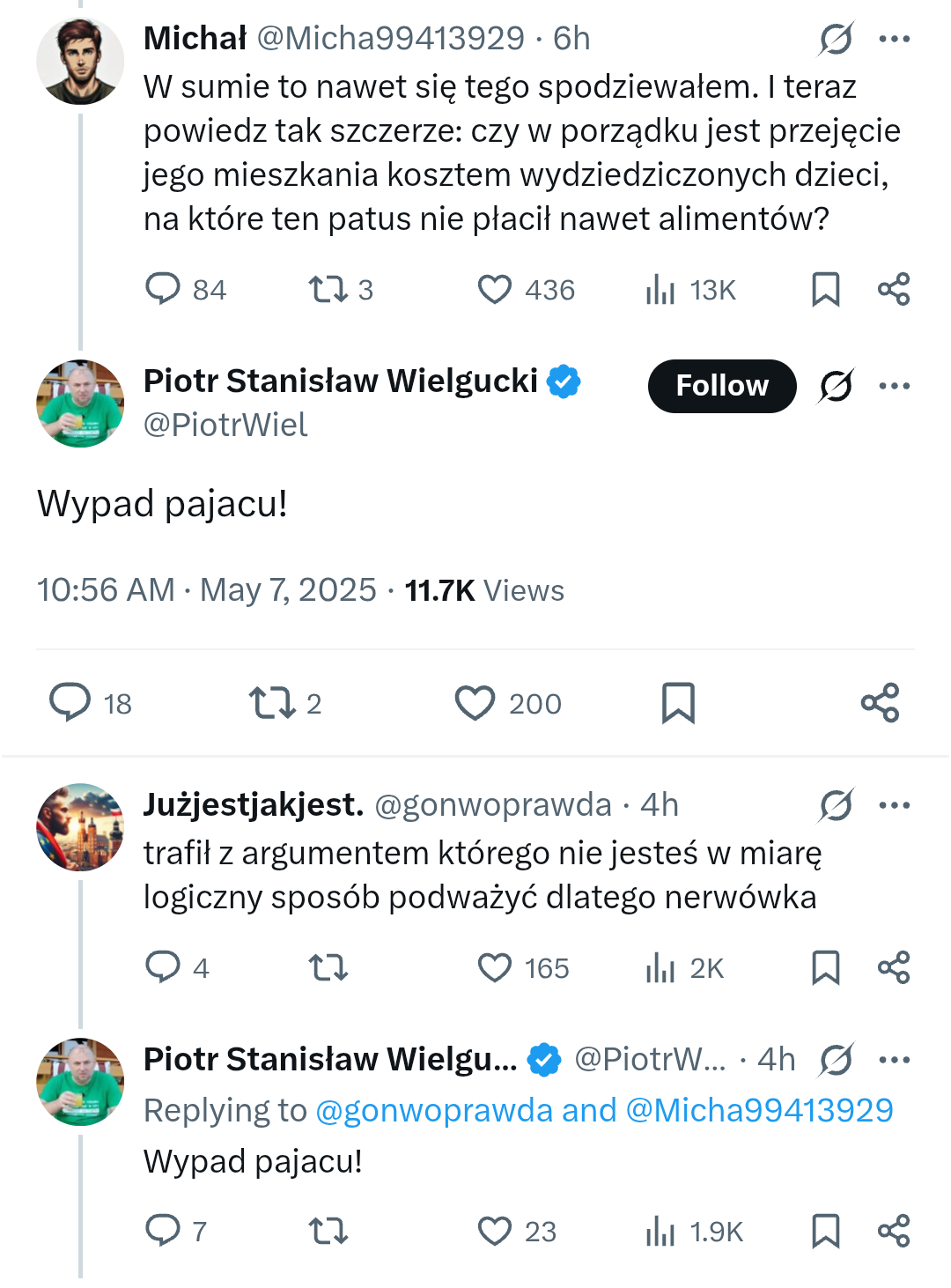Viewport: 951px width, 1288px height.
Task: Reply to Michał's tweet with 84 comments
Action: 163,289
